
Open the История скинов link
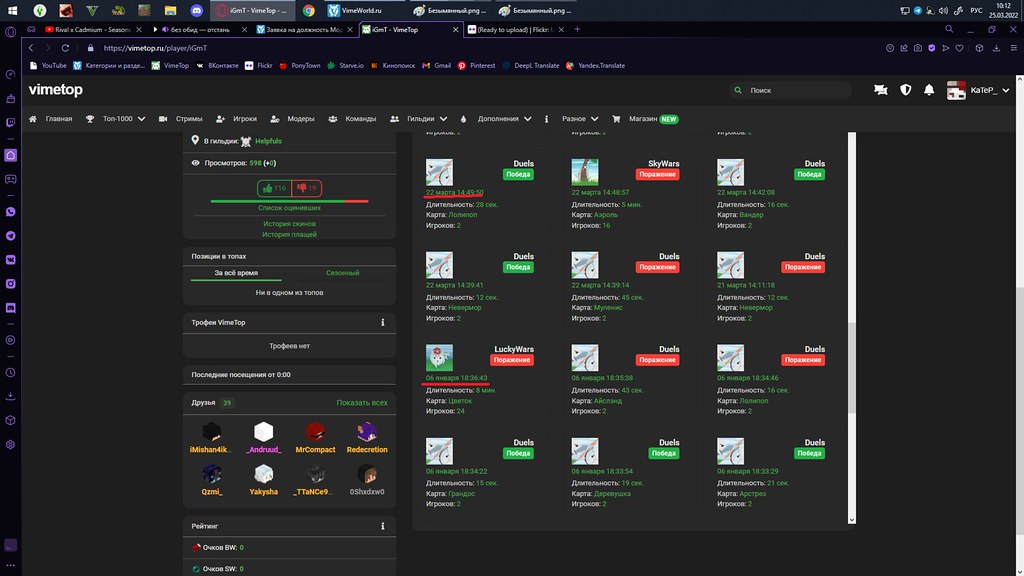click(x=290, y=224)
